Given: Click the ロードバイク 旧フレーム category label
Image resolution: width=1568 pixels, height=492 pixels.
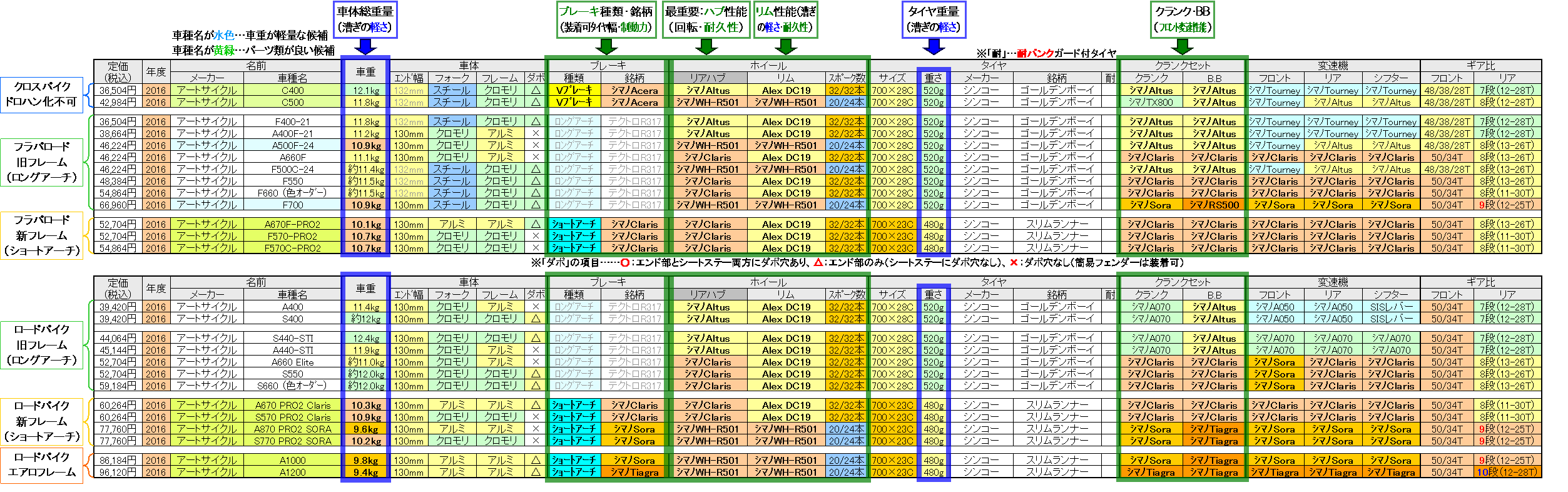Looking at the screenshot, I should 41,345.
